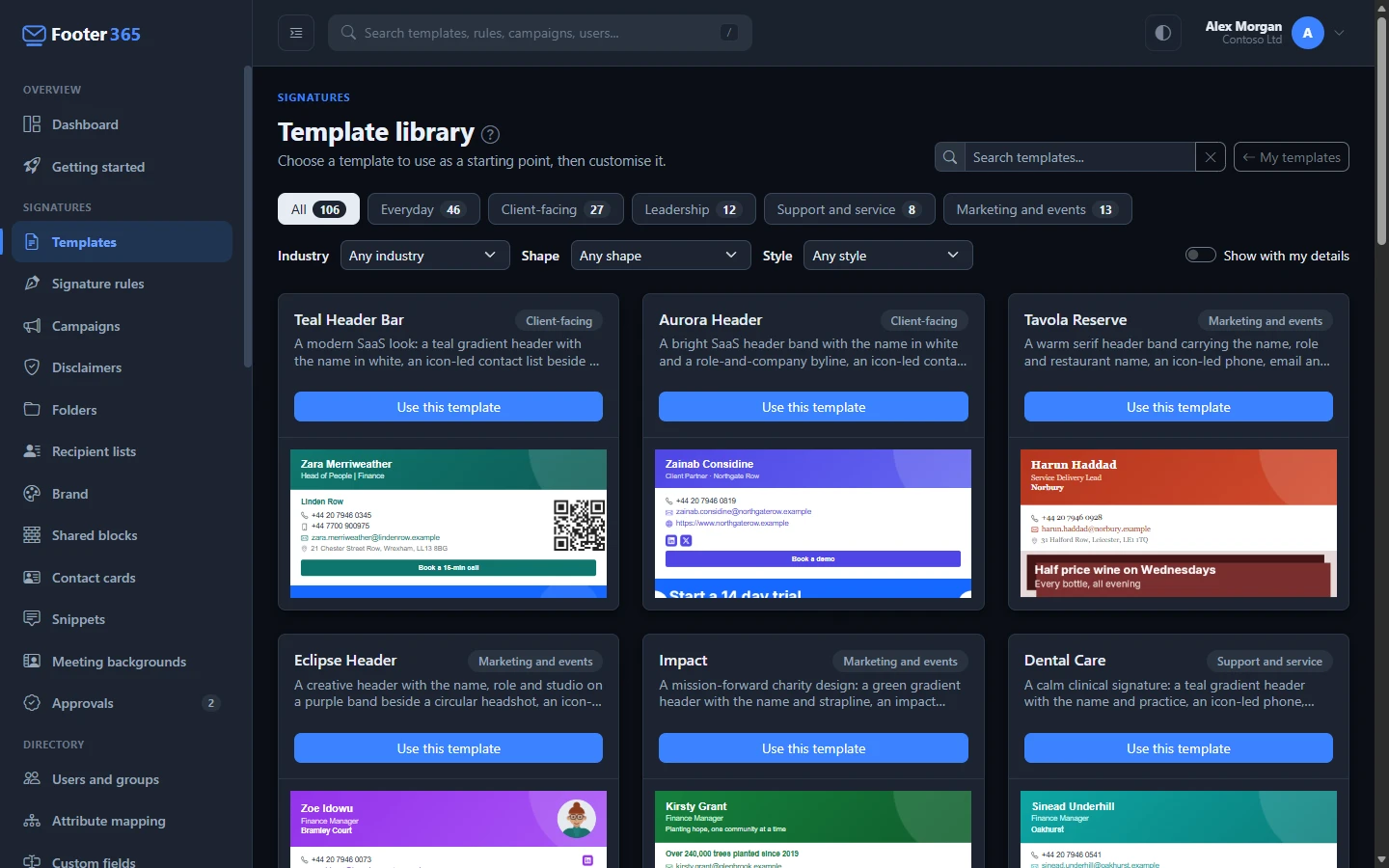Select the Leadership filter tab

coord(694,209)
